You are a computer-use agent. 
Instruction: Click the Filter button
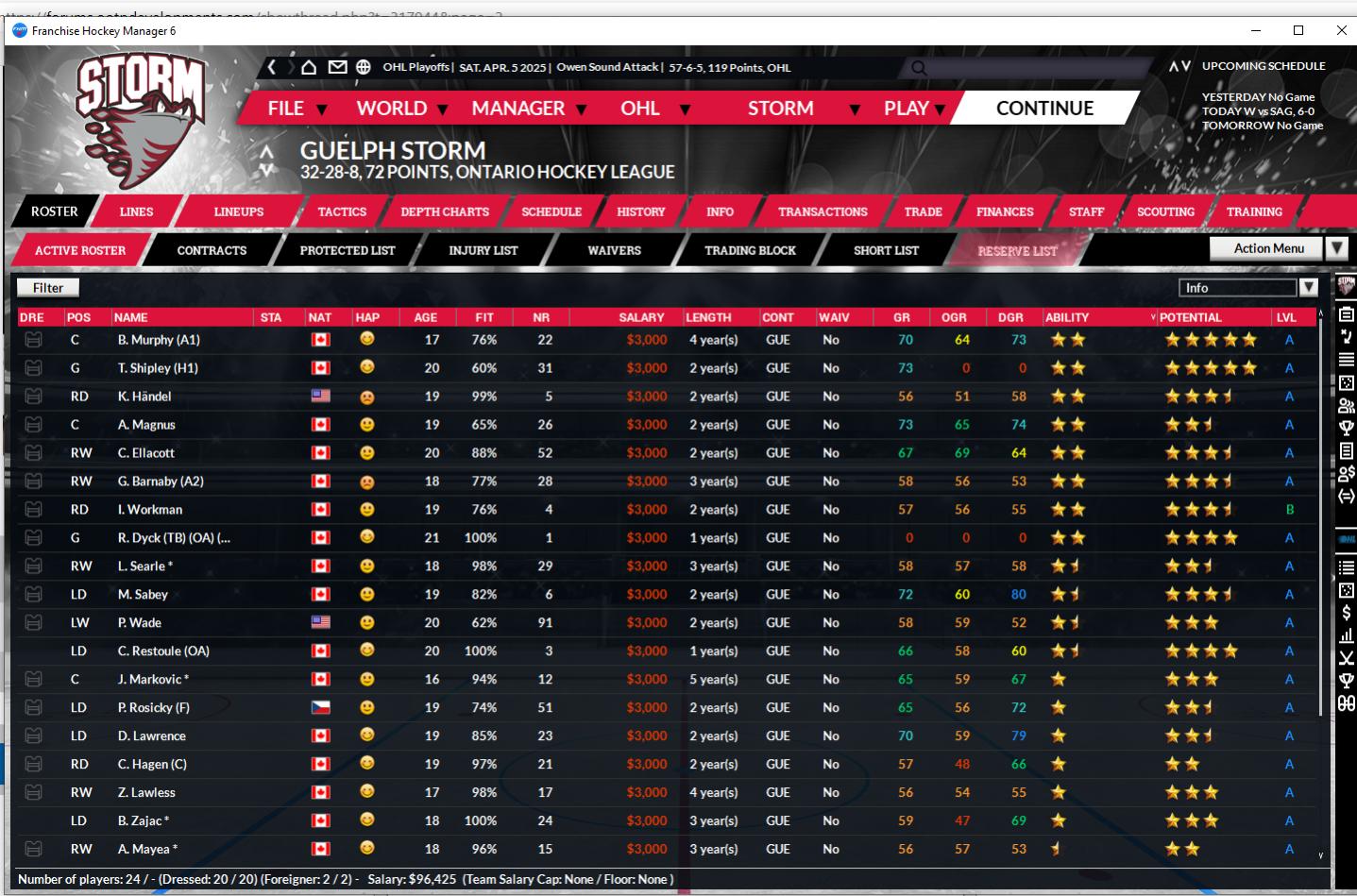48,288
